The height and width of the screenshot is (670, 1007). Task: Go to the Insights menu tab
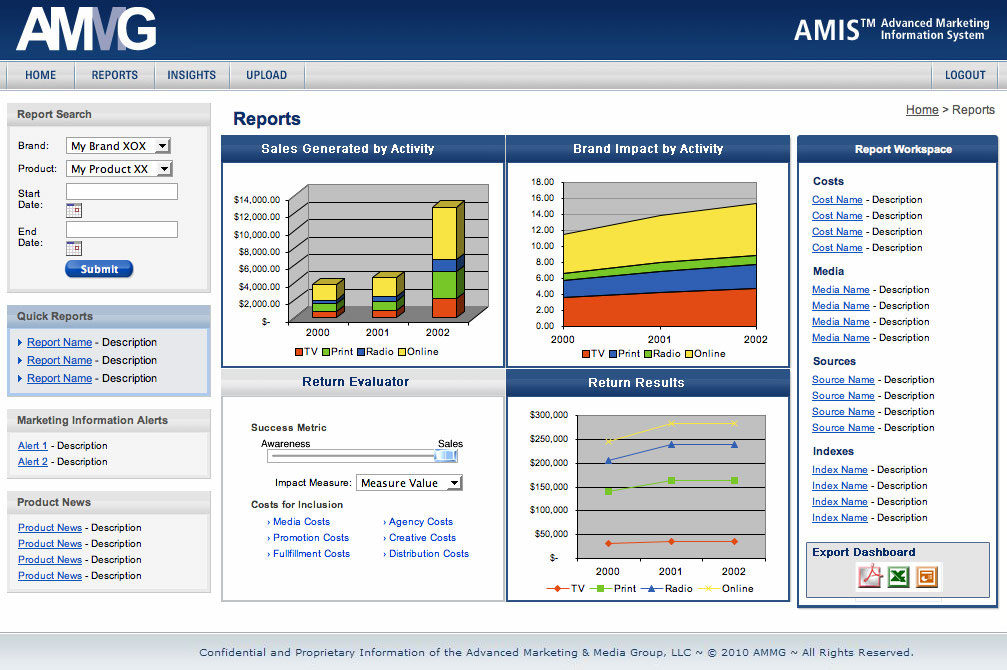(191, 75)
